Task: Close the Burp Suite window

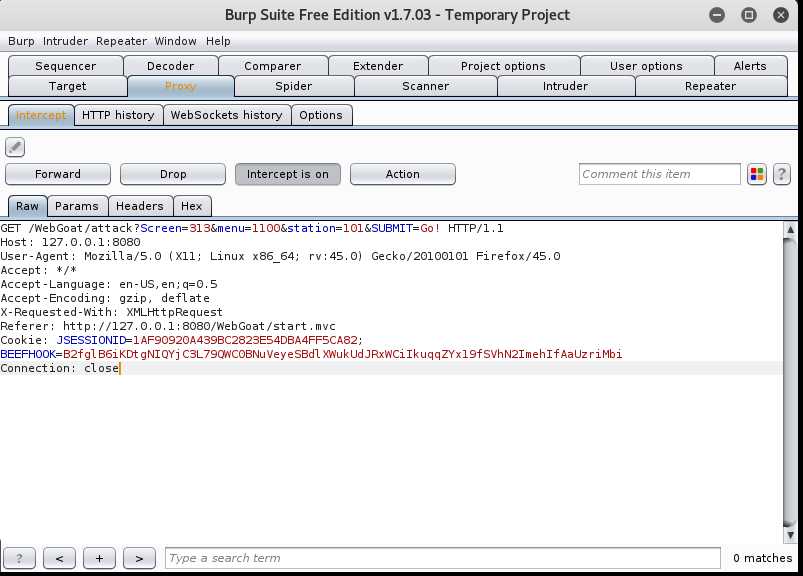Action: 780,15
